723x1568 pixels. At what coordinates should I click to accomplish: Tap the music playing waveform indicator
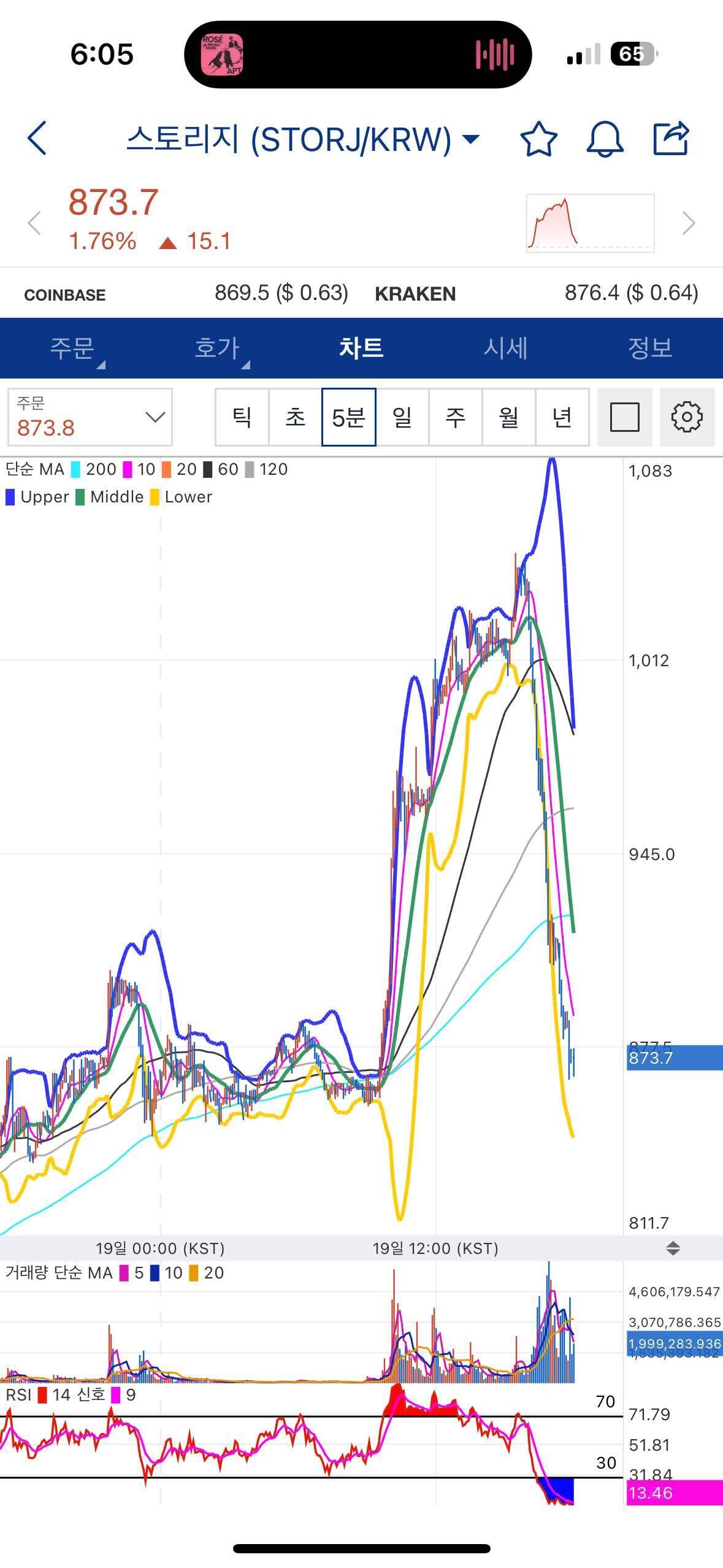coord(494,55)
